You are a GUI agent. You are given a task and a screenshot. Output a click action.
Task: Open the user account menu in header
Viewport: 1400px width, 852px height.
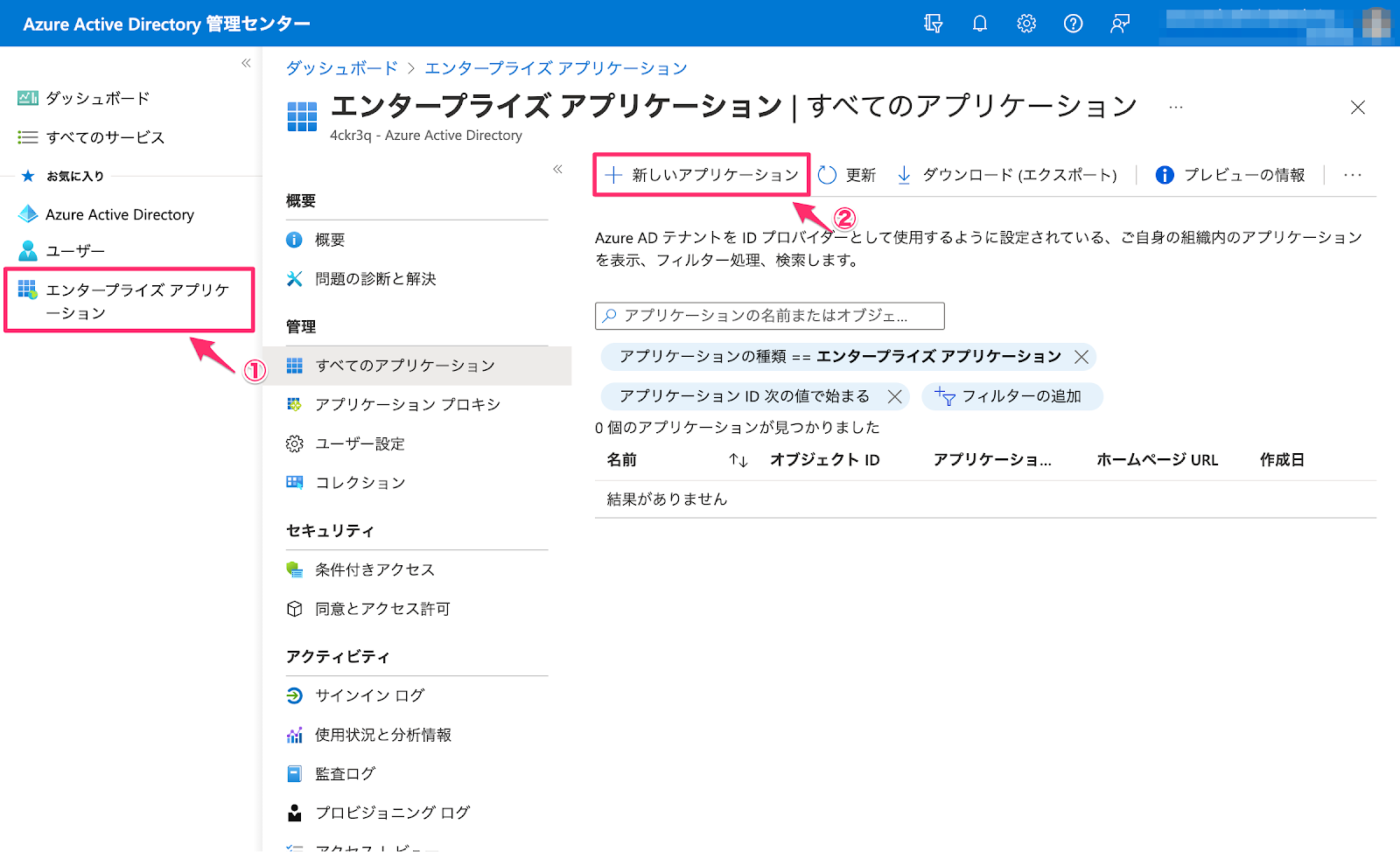(x=1277, y=24)
